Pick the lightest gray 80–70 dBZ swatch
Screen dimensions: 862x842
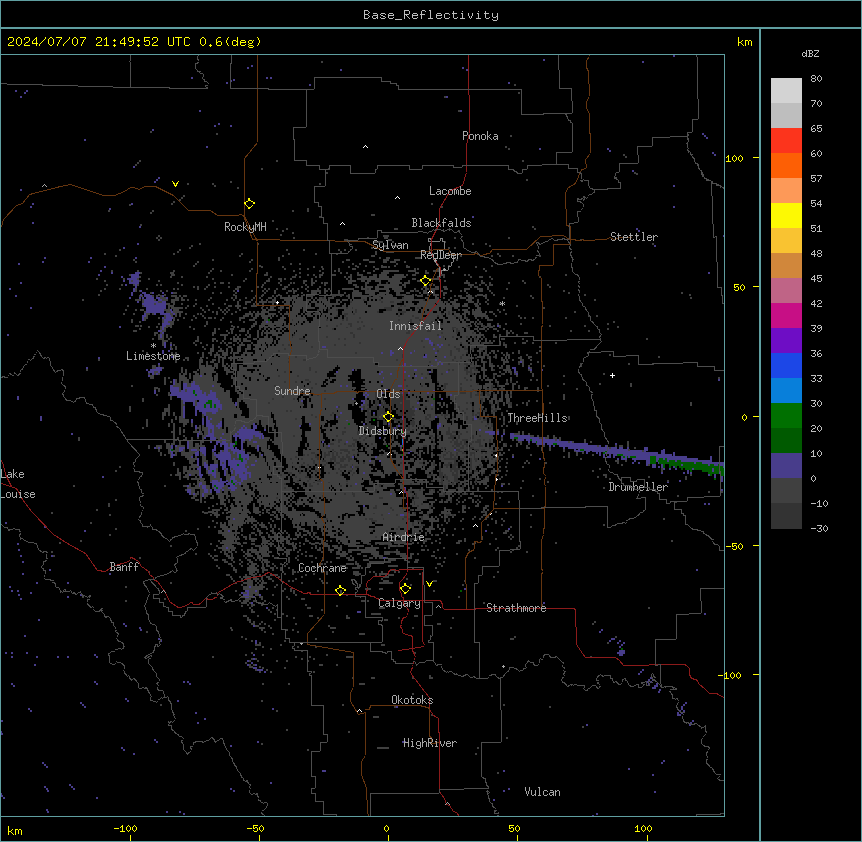click(786, 90)
